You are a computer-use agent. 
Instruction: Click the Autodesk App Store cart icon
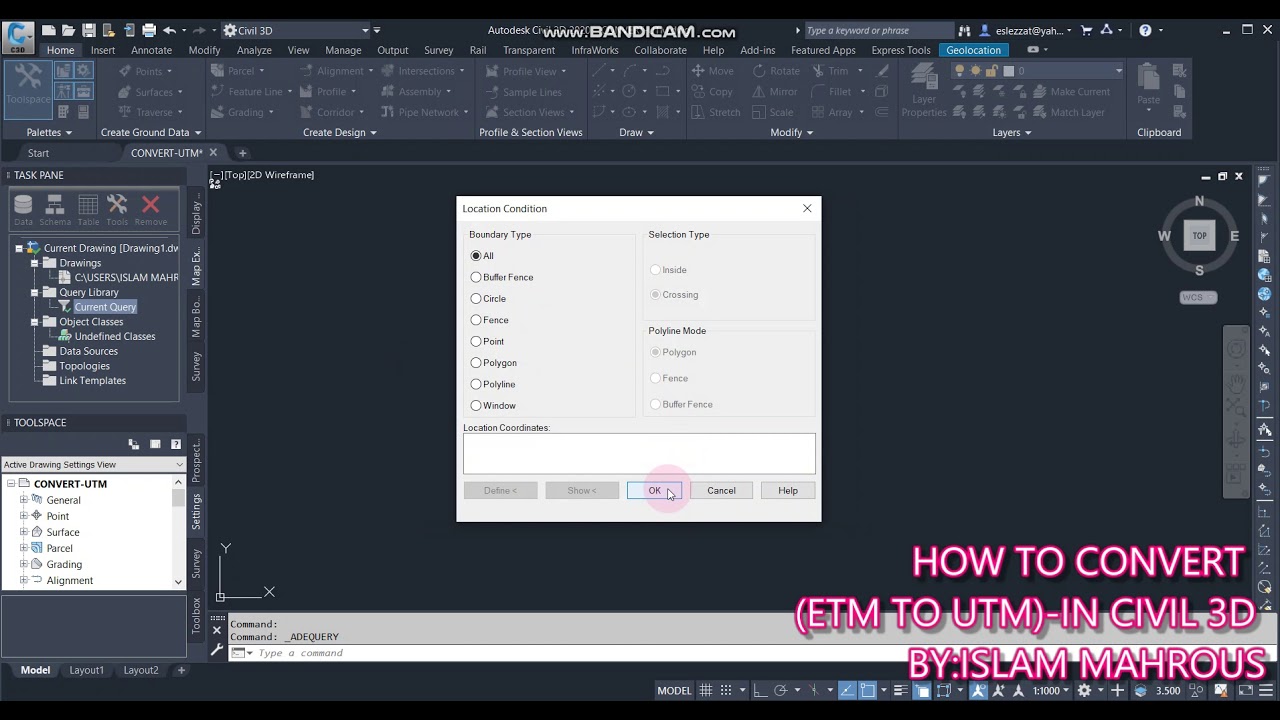tap(1087, 31)
